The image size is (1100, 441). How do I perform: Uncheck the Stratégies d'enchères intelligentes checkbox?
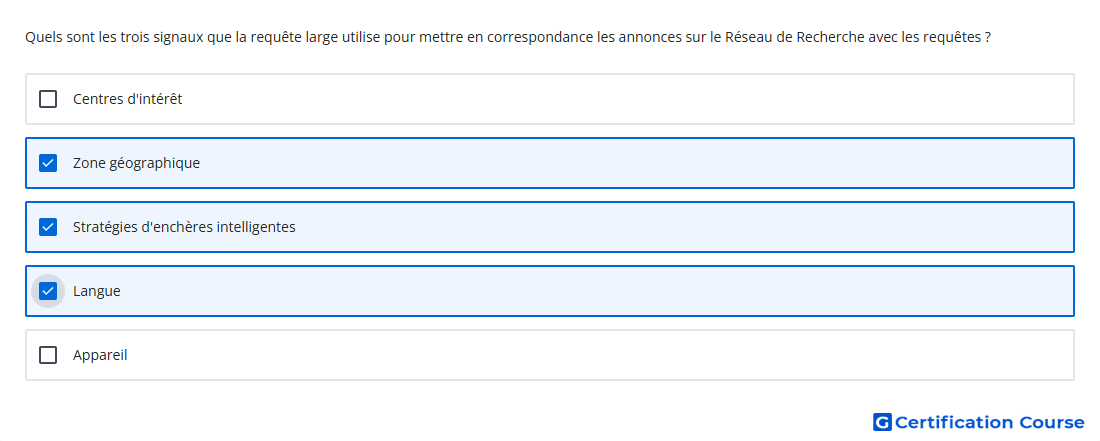coord(48,227)
